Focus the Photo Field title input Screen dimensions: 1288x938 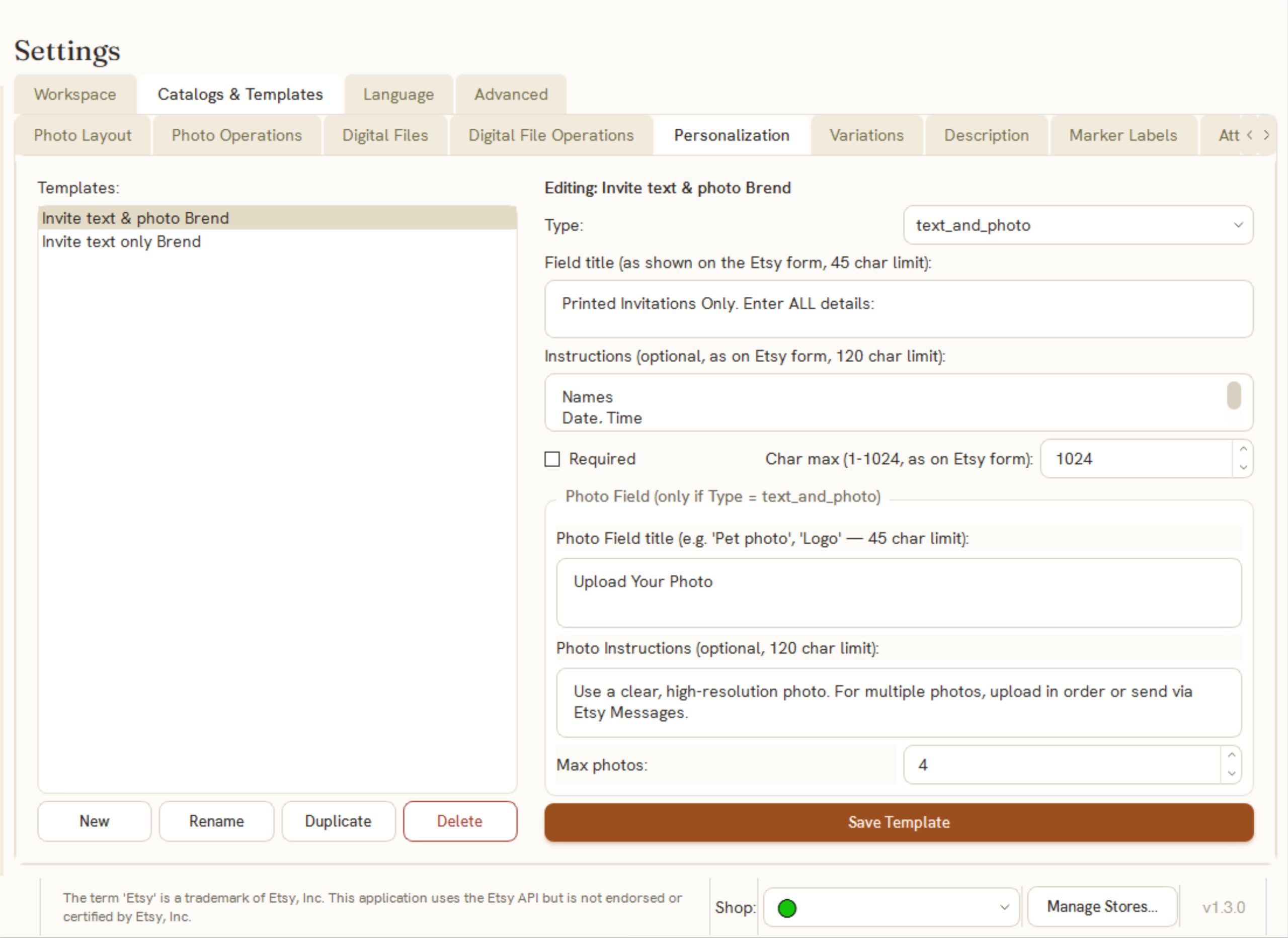(x=899, y=593)
